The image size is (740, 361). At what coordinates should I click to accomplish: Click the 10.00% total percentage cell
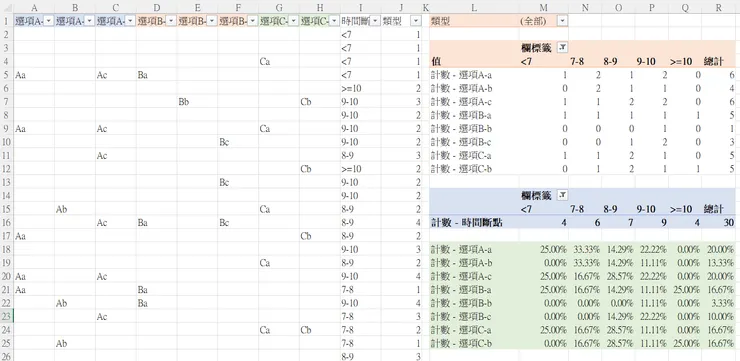(718, 317)
